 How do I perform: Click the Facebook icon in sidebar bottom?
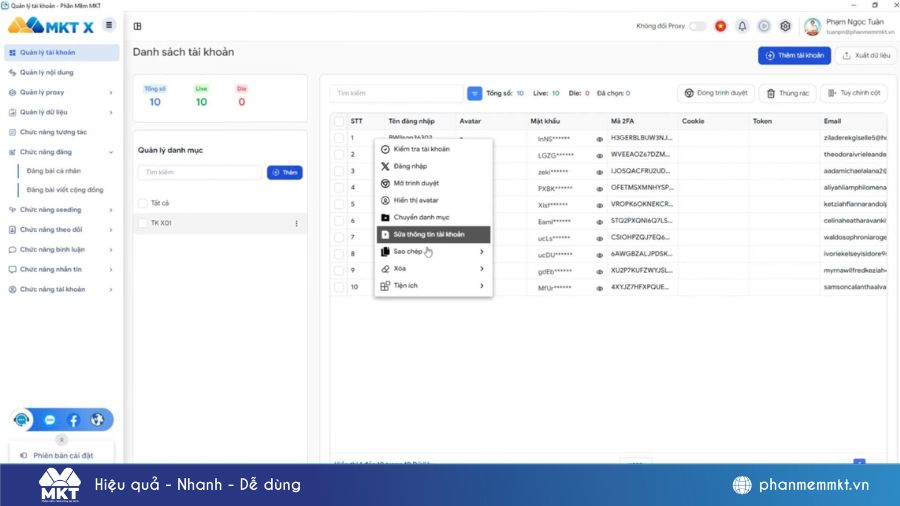tap(73, 420)
